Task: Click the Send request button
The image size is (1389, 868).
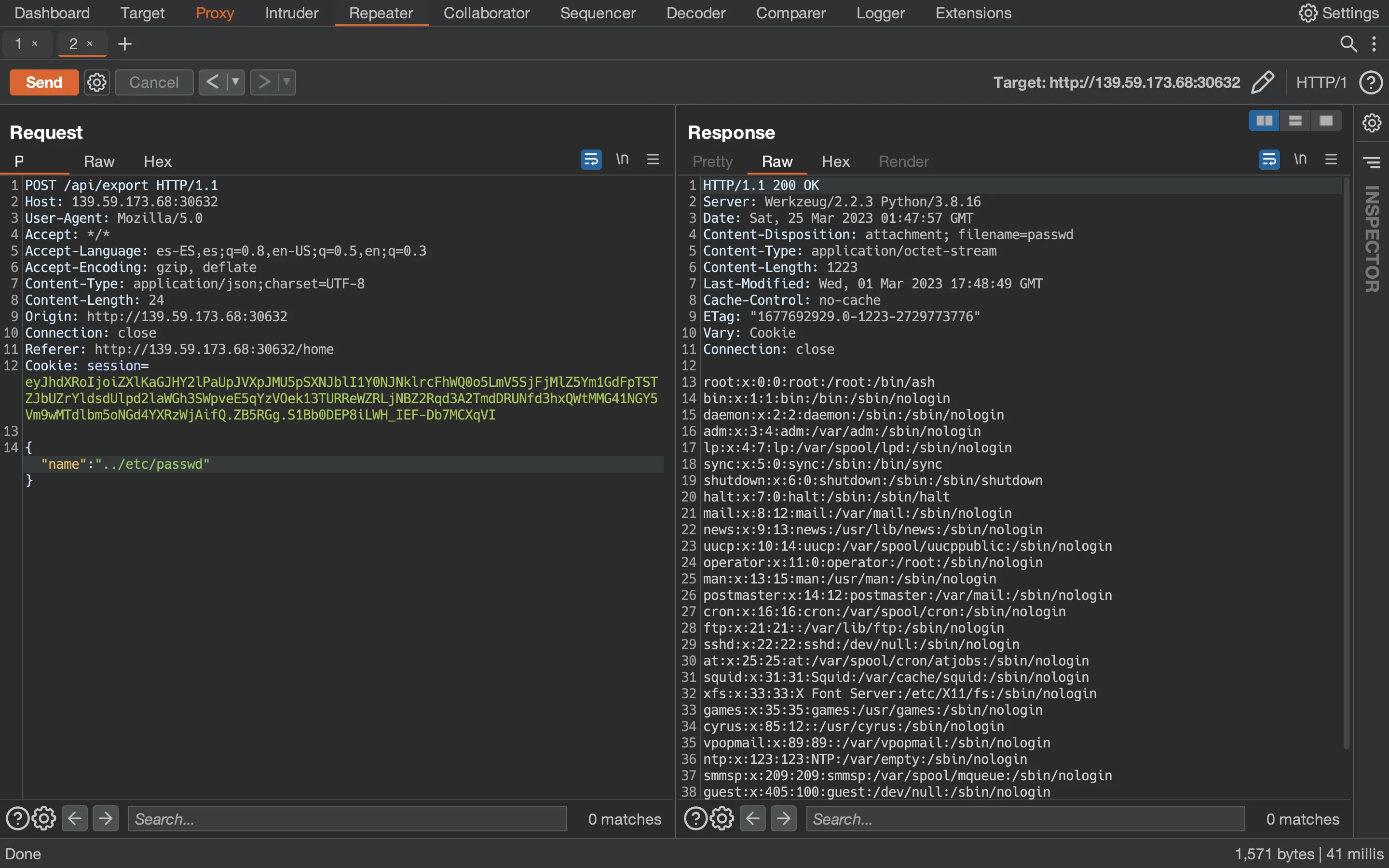Action: point(43,82)
